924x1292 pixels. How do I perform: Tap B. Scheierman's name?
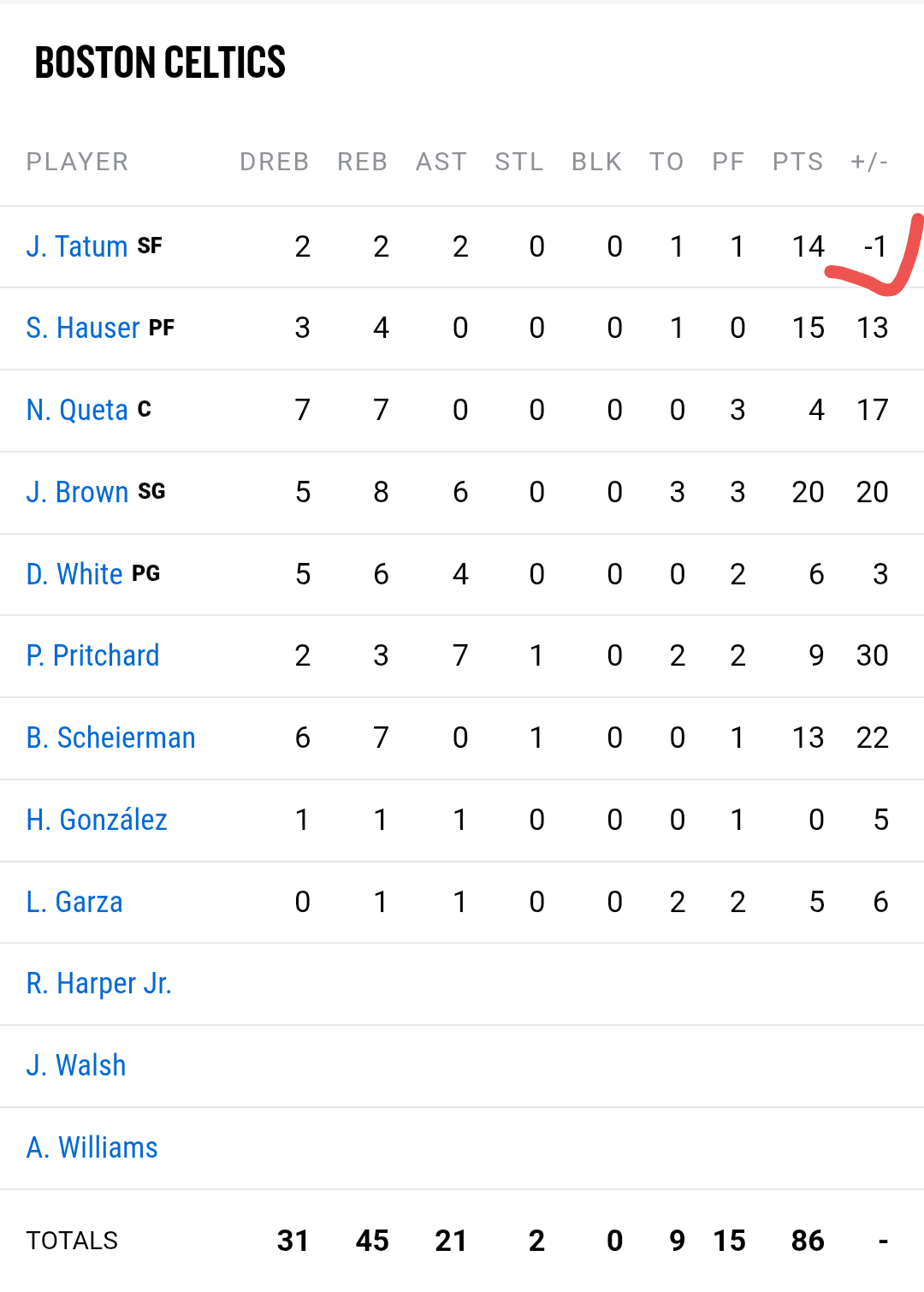tap(111, 738)
